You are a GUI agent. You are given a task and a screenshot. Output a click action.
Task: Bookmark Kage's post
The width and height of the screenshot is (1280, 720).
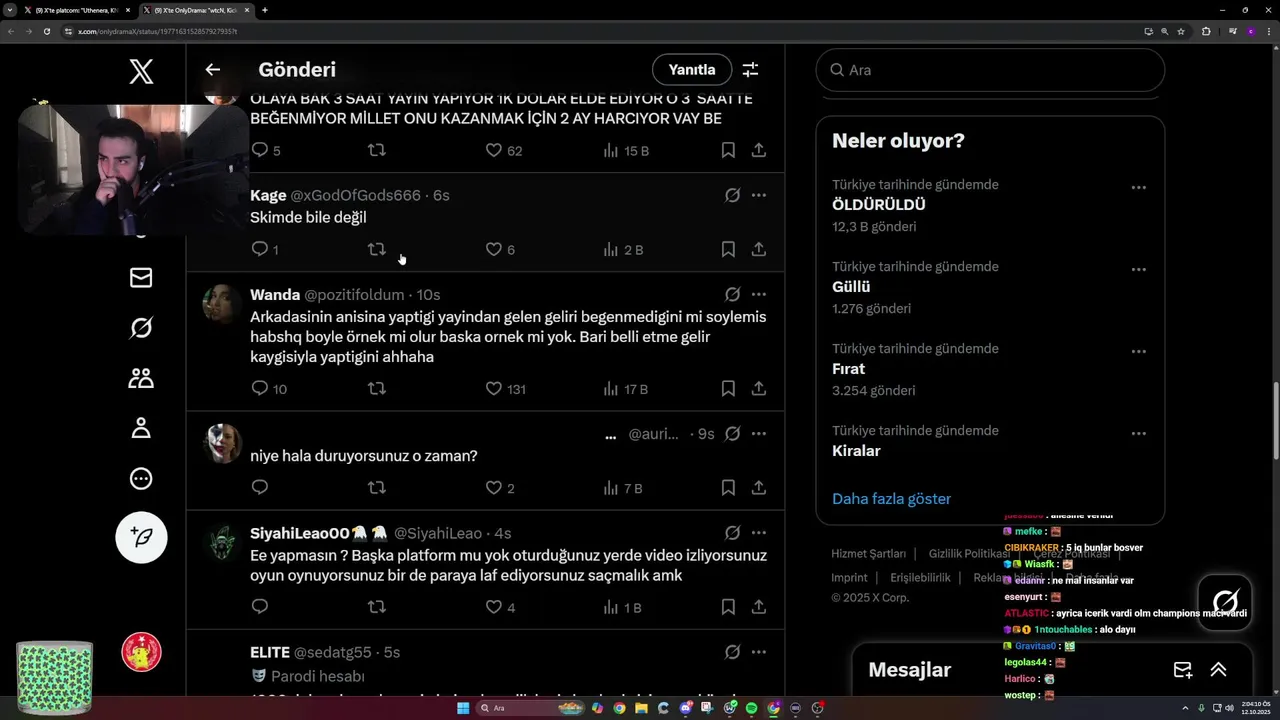(728, 249)
